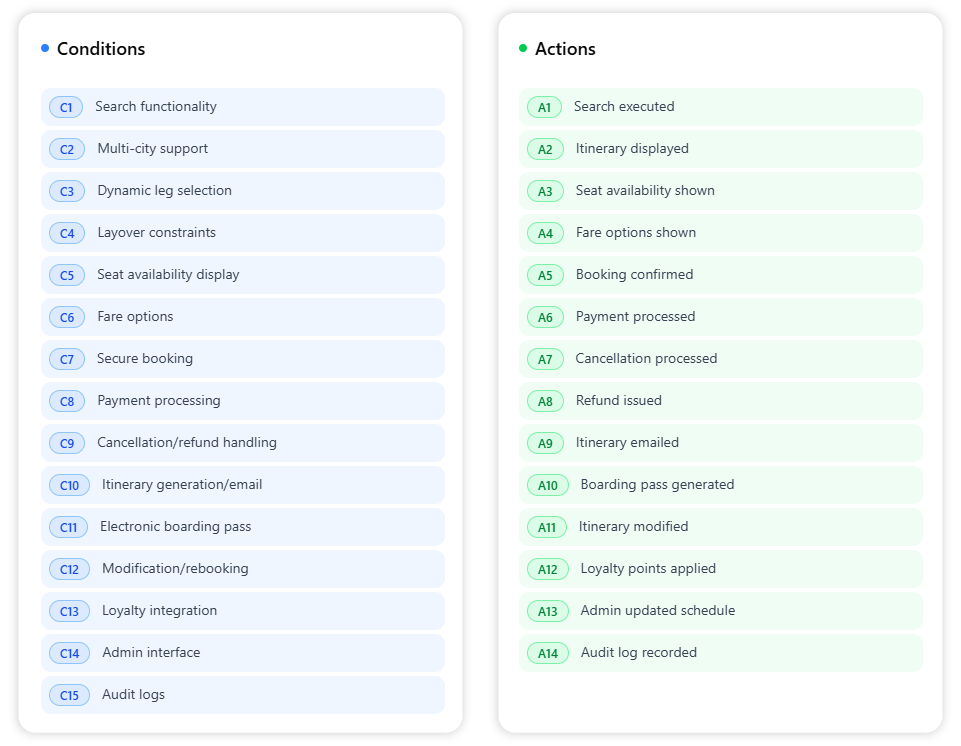Select the Multi-city support condition row
Screen dimensions: 961x746
242,149
